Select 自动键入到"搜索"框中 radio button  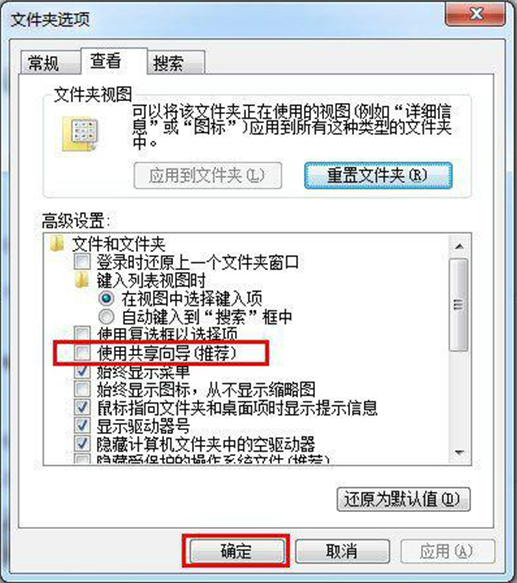(106, 317)
